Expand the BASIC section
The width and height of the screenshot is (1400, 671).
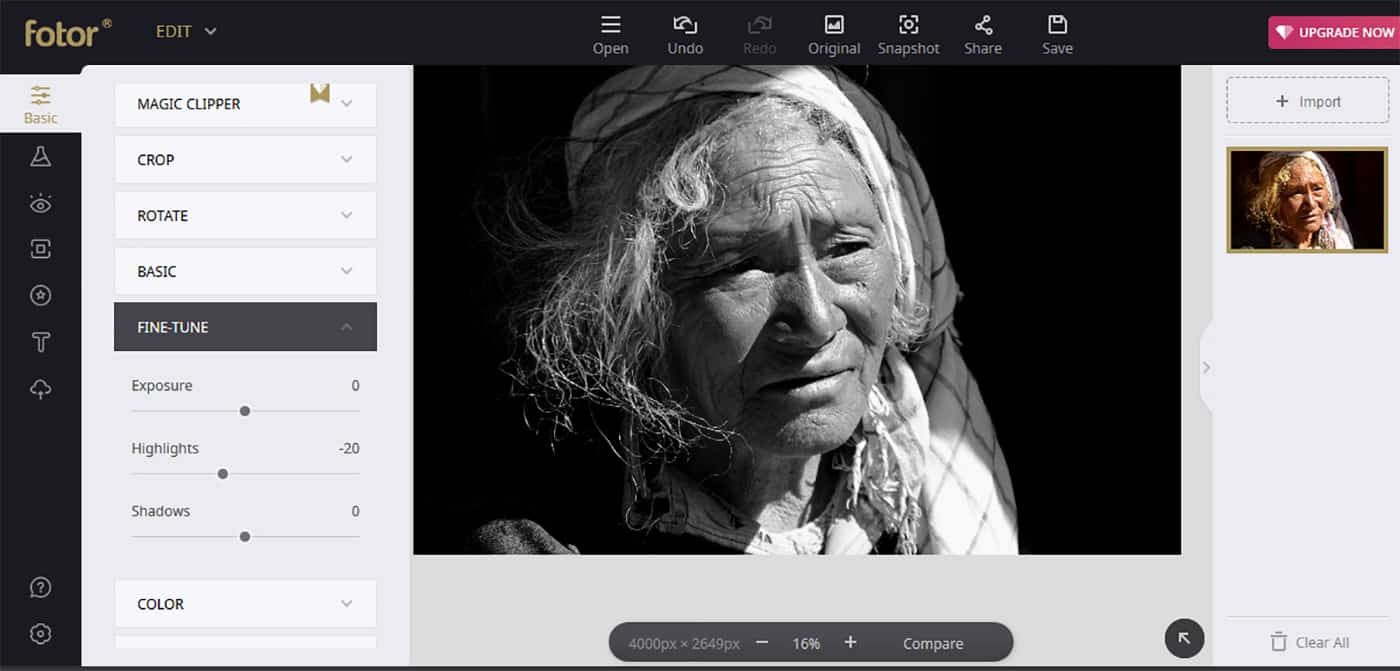pyautogui.click(x=245, y=272)
